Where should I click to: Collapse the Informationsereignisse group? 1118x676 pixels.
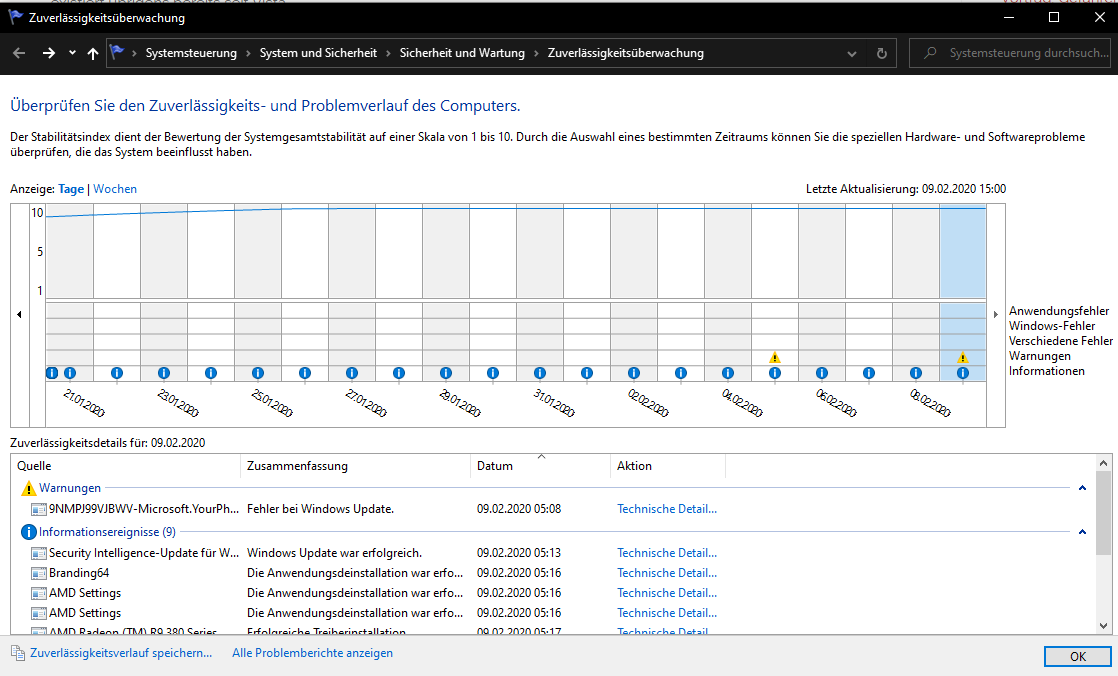1082,532
